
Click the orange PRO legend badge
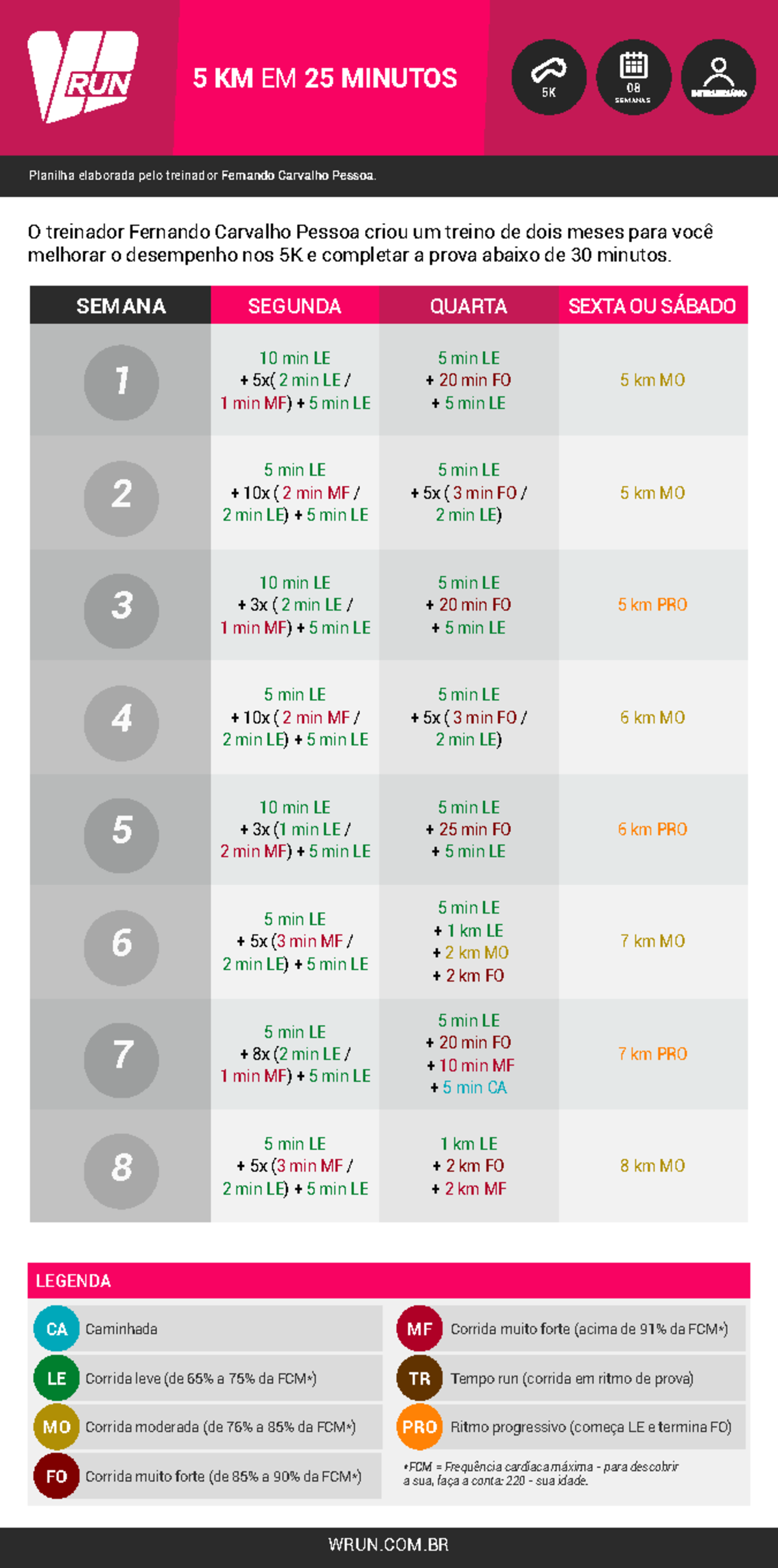click(419, 1427)
